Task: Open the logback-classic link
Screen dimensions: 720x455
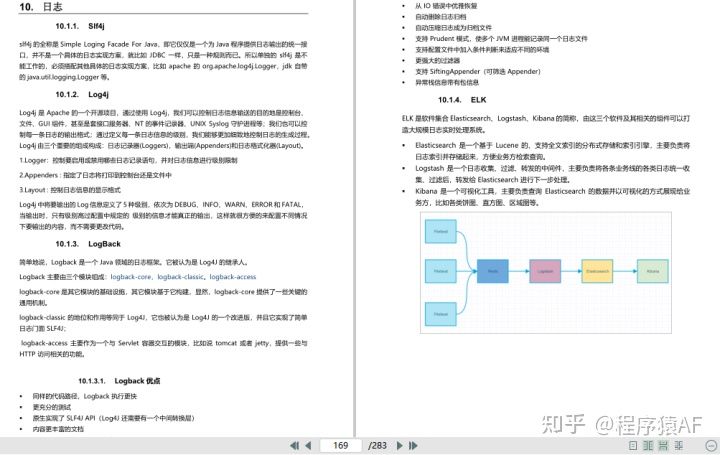Action: 180,277
